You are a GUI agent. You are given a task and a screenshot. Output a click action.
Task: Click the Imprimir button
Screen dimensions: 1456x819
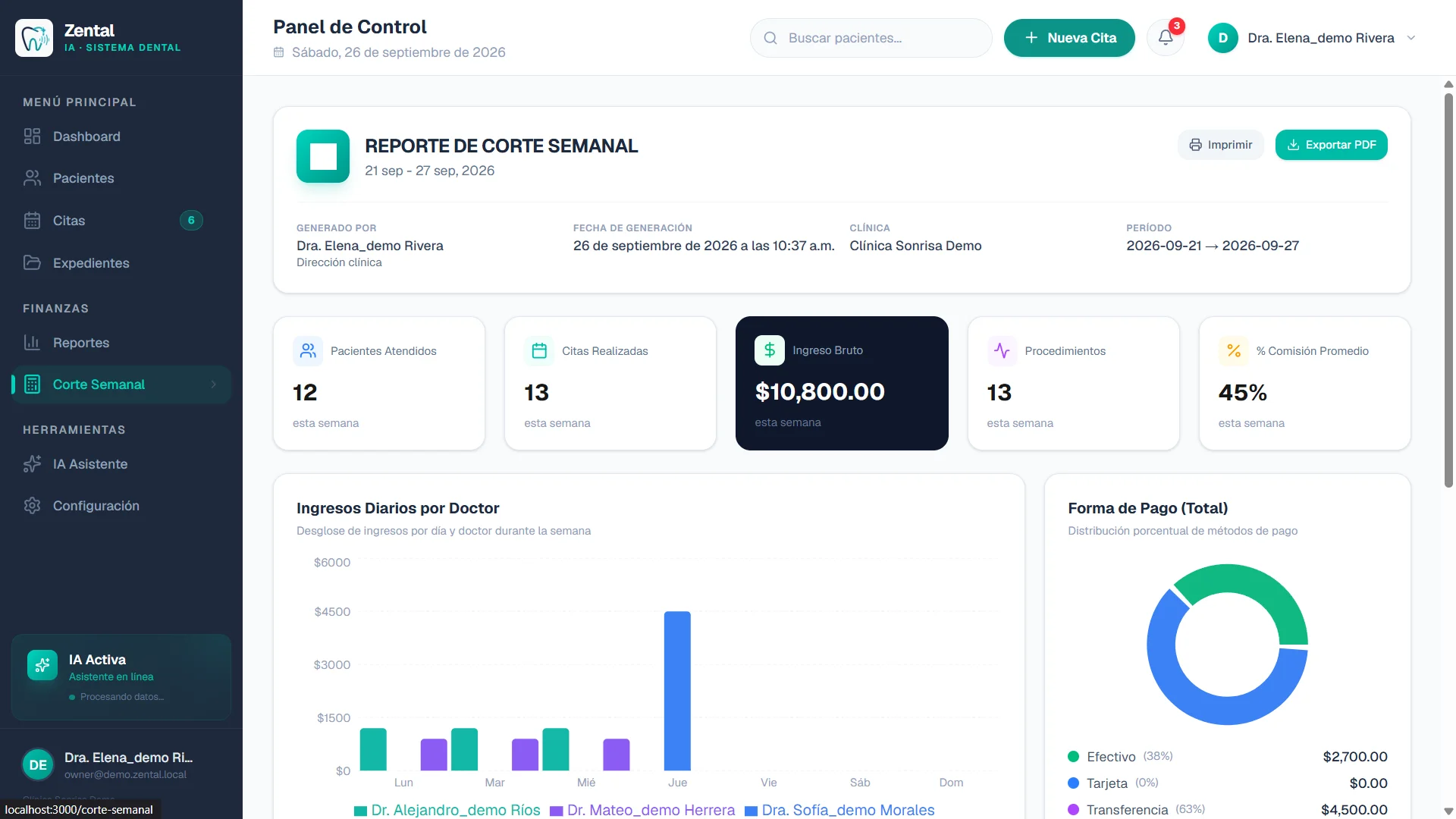1220,145
